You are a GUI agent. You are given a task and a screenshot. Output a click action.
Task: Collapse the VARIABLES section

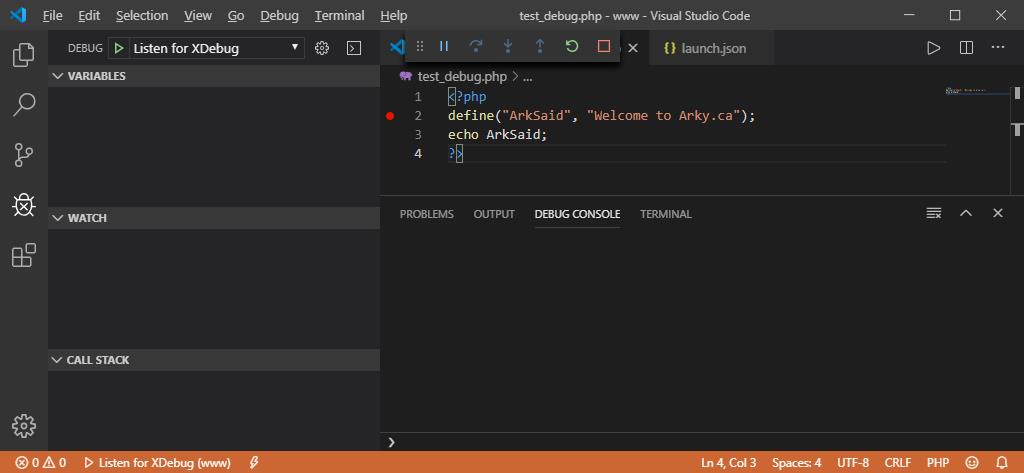coord(214,76)
